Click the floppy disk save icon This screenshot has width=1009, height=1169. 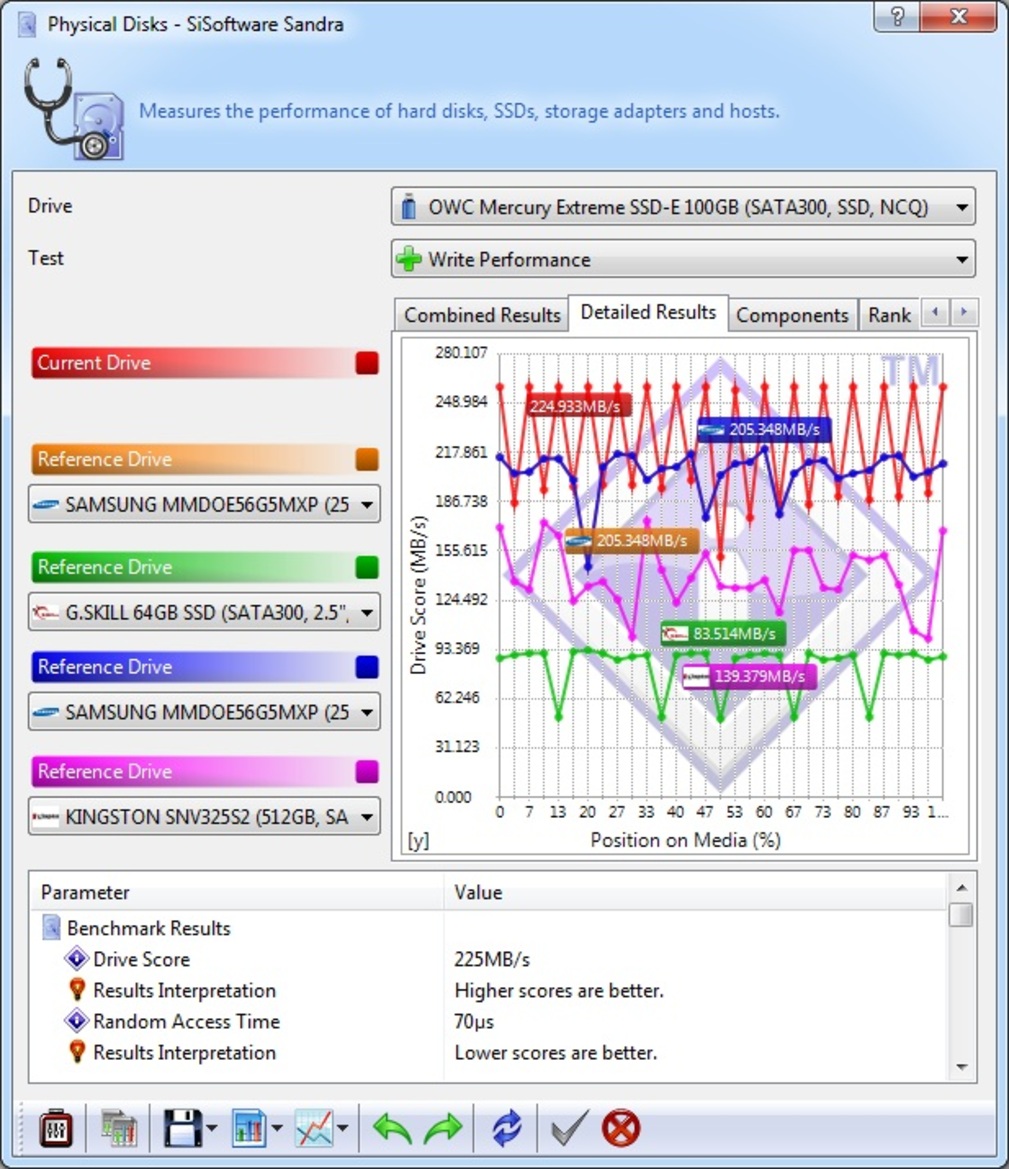tap(183, 1128)
